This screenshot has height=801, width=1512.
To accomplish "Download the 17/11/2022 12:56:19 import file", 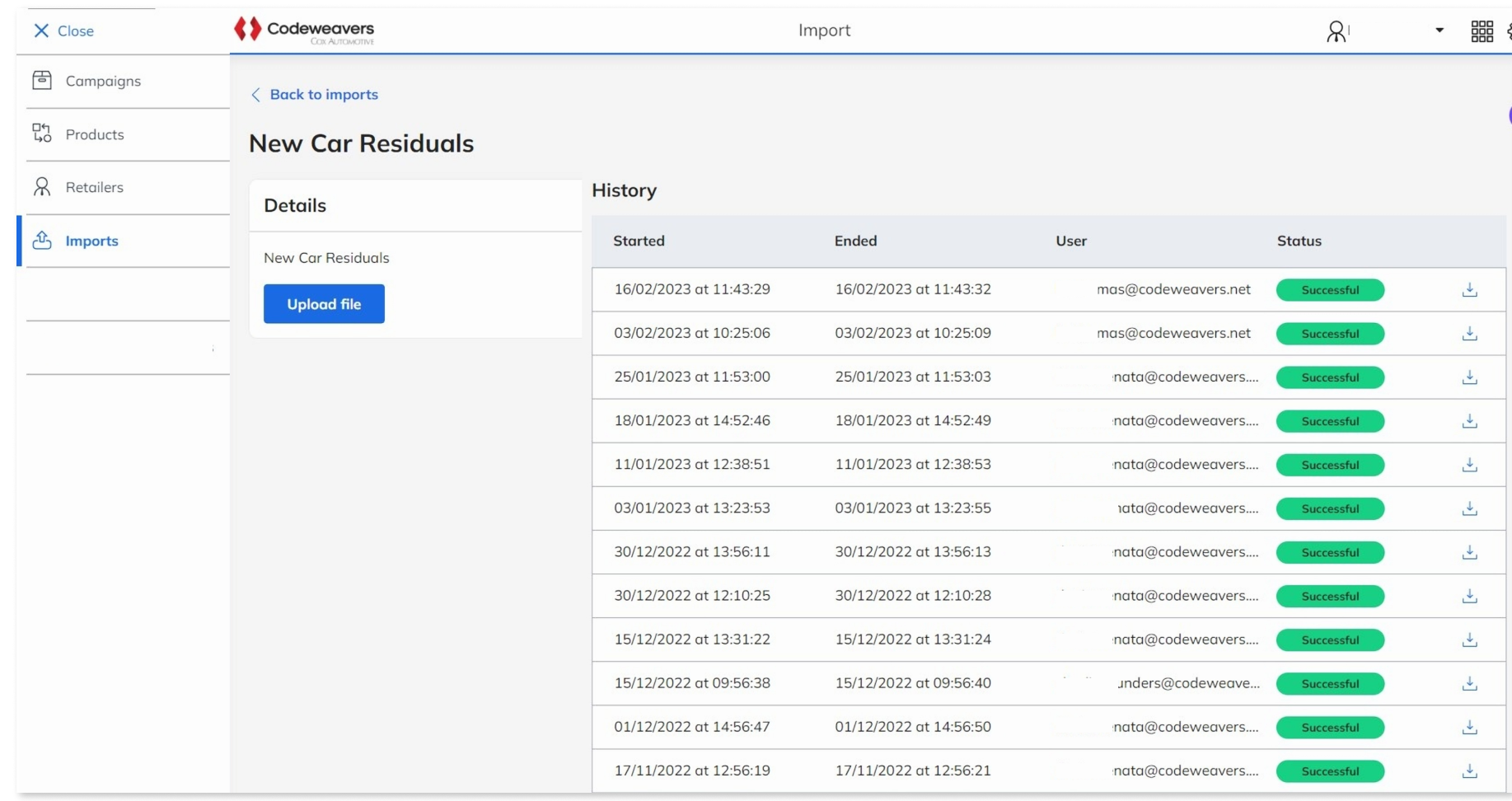I will pyautogui.click(x=1469, y=771).
